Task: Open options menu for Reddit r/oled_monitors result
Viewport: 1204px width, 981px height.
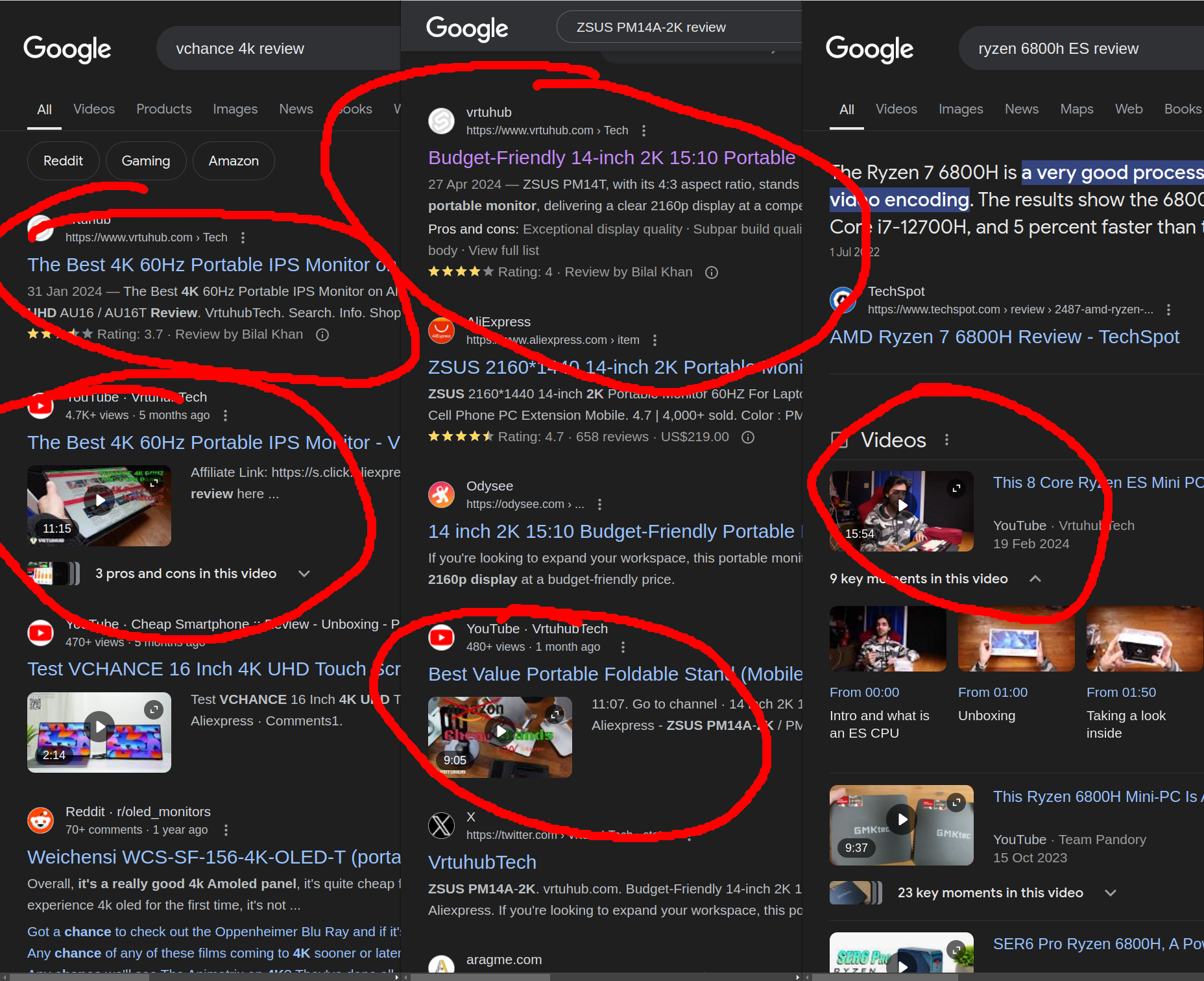Action: click(x=226, y=830)
